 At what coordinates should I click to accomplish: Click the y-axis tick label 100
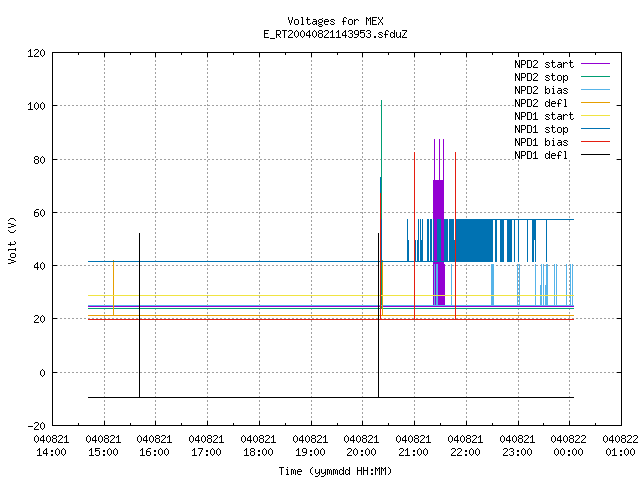click(36, 107)
